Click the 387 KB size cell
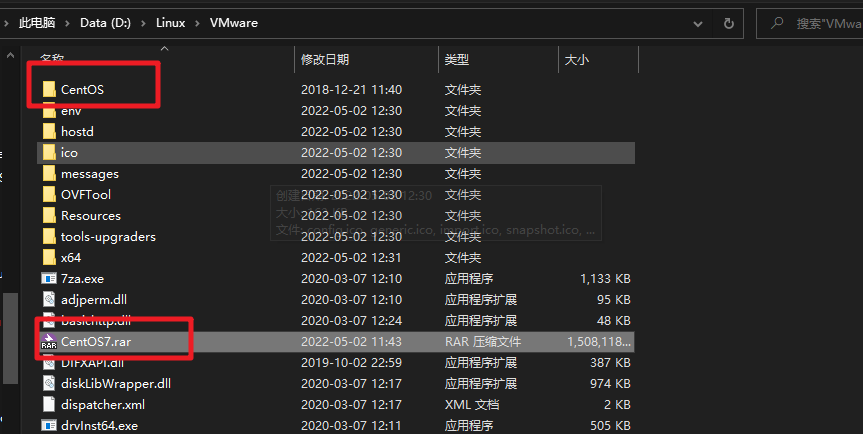863x434 pixels. click(610, 362)
